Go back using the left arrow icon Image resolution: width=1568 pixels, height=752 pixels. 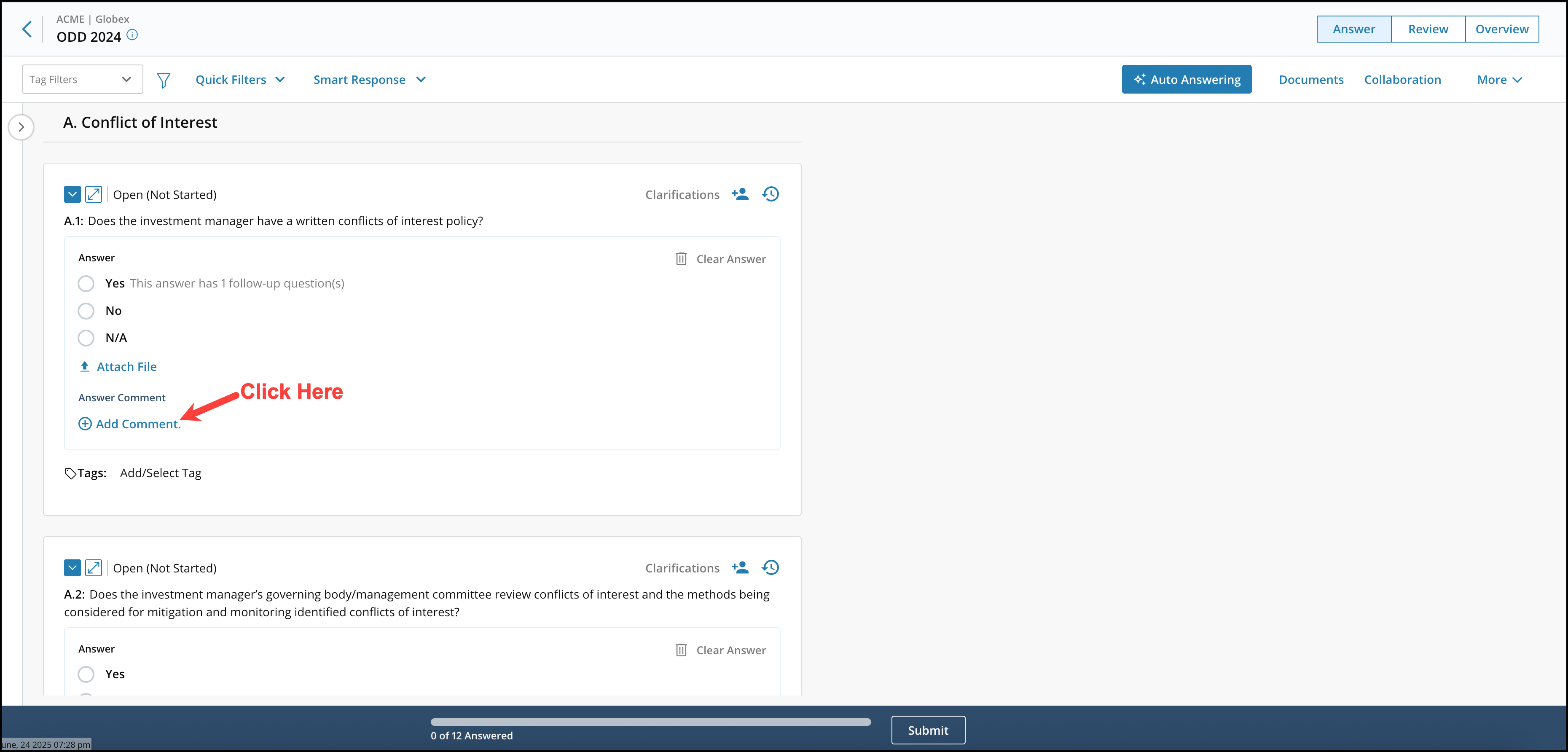27,29
